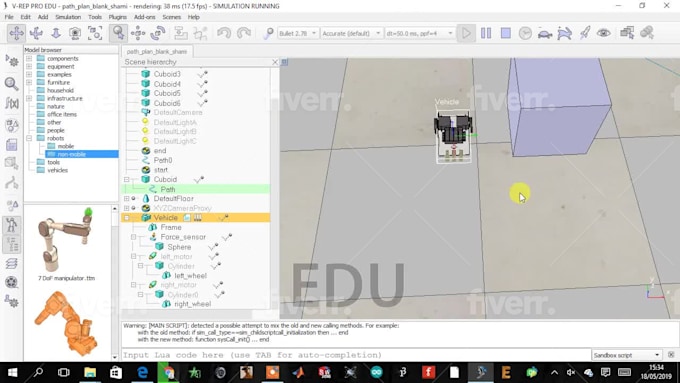
Task: Open the Sandbox script dropdown
Action: tap(627, 355)
